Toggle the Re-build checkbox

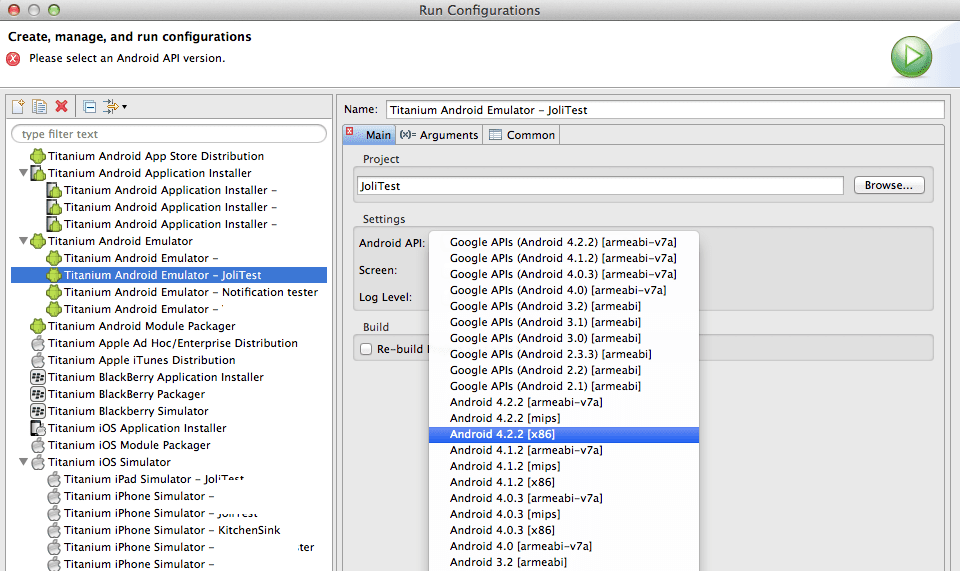[366, 349]
